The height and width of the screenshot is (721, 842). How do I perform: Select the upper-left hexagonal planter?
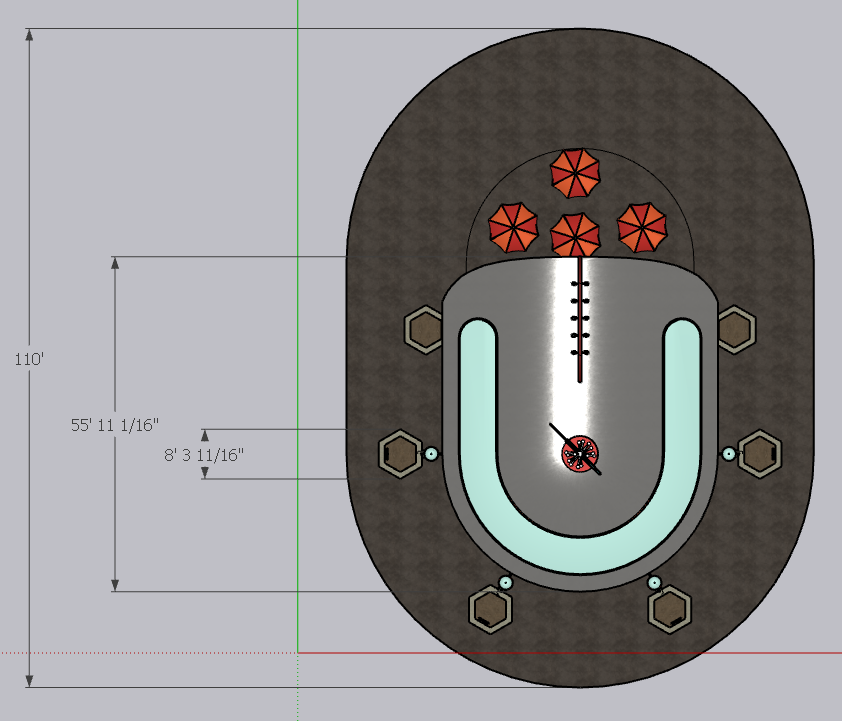point(424,330)
